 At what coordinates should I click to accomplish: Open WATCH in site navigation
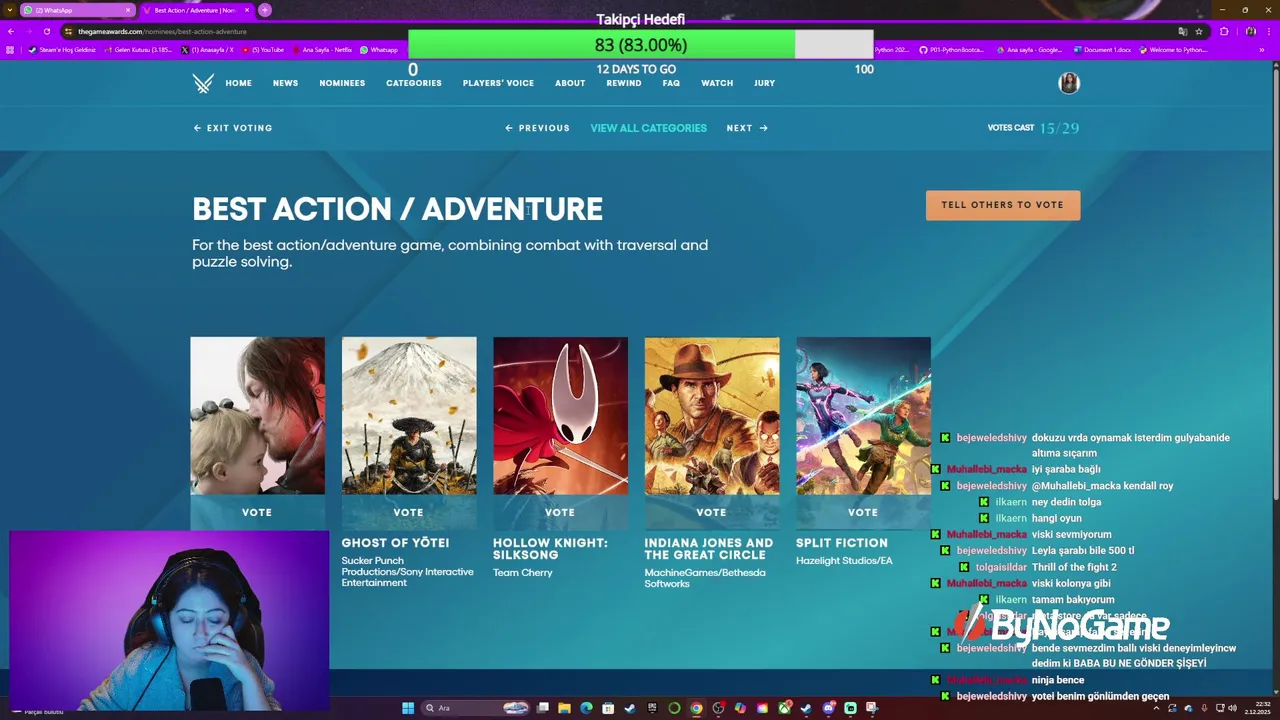pos(717,83)
